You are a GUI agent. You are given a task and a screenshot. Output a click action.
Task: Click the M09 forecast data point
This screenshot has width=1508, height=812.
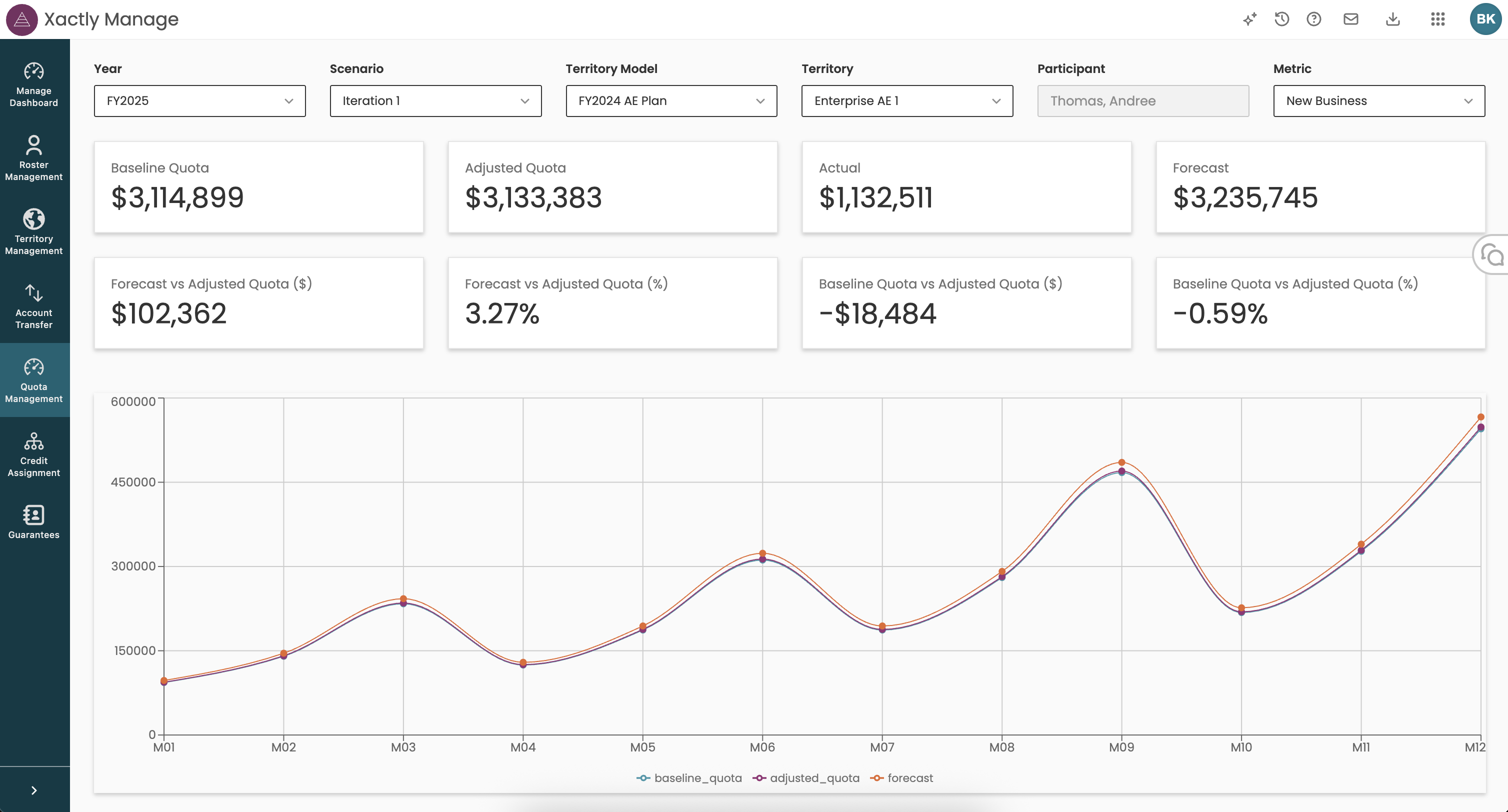1121,462
